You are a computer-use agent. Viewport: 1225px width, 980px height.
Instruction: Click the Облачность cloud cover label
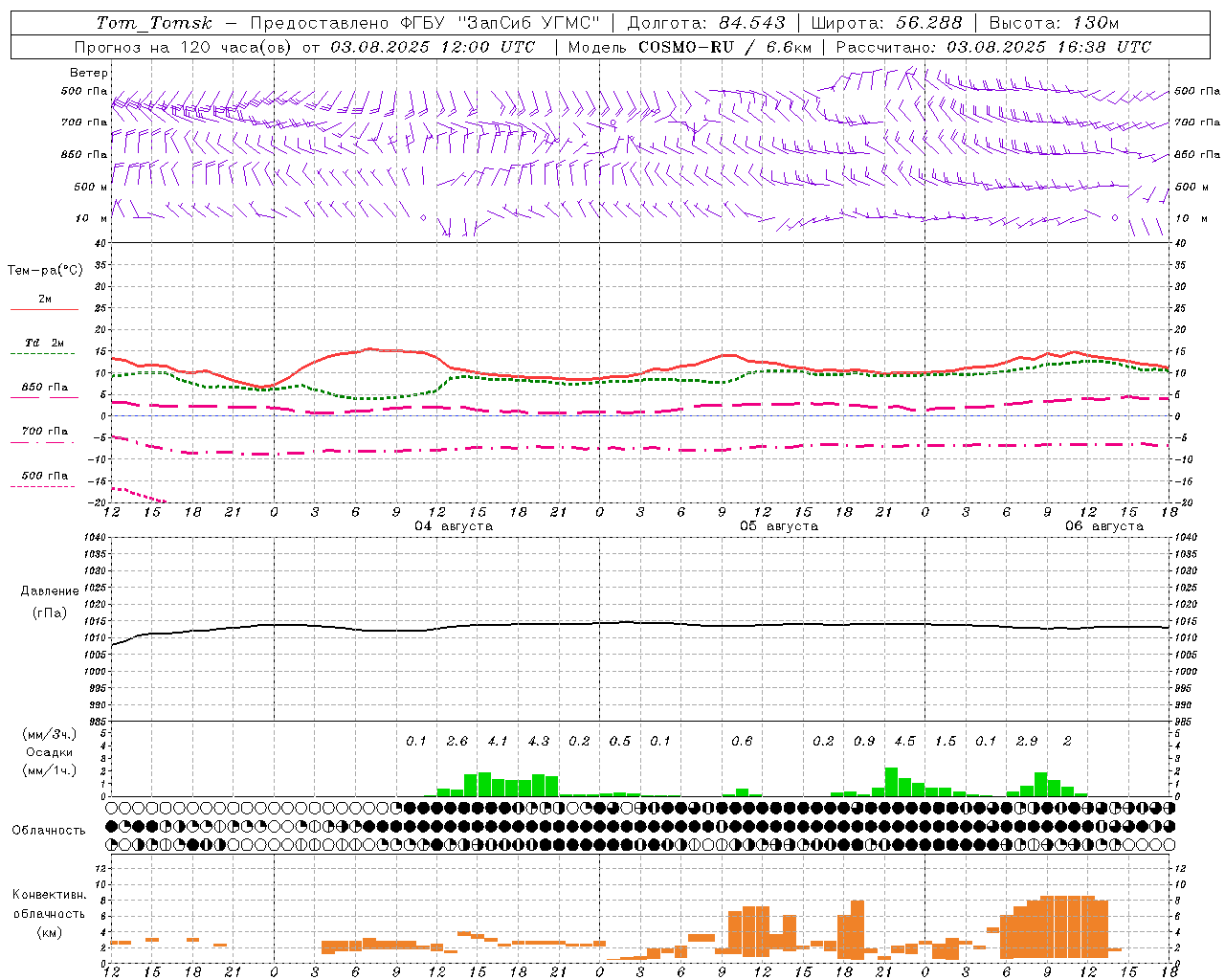49,831
